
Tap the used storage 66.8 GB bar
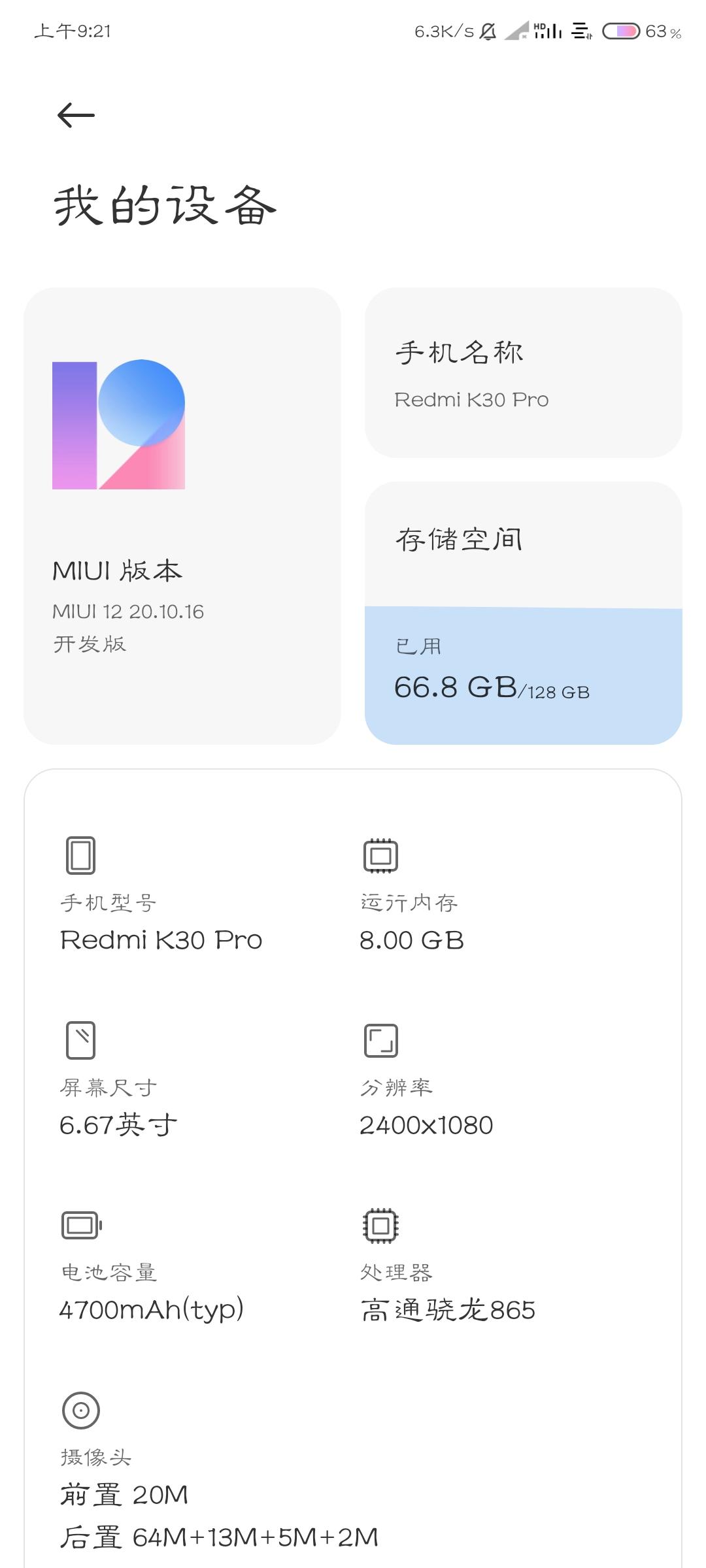click(523, 676)
